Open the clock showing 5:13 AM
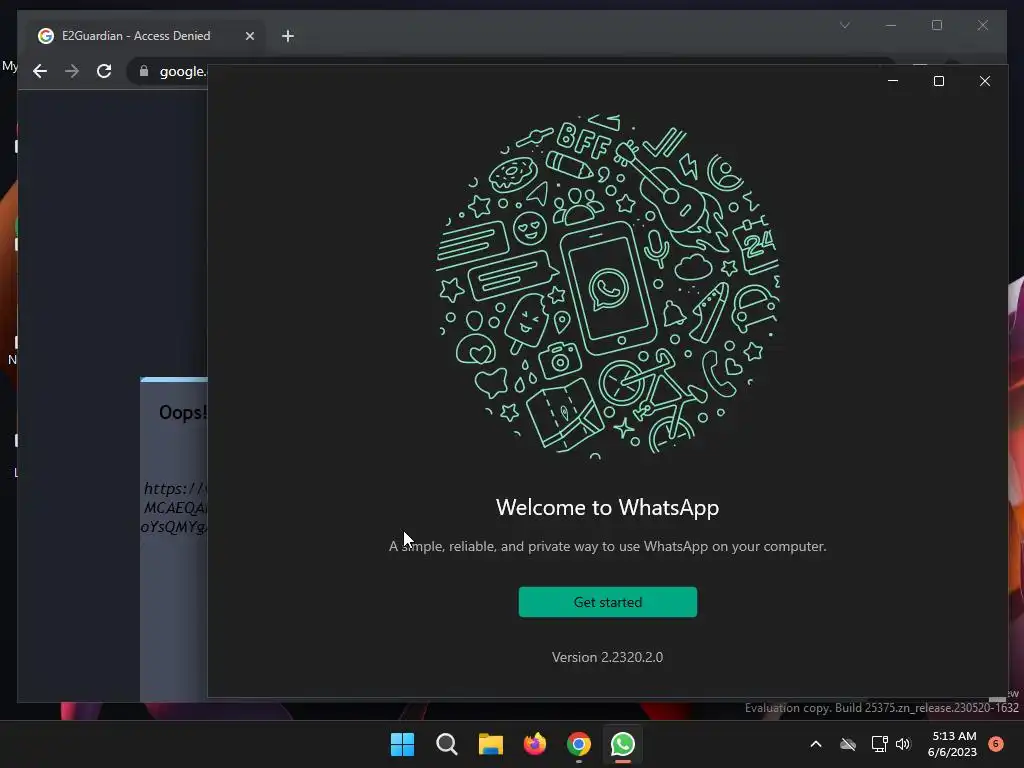Screen dimensions: 1024x768 (952, 744)
